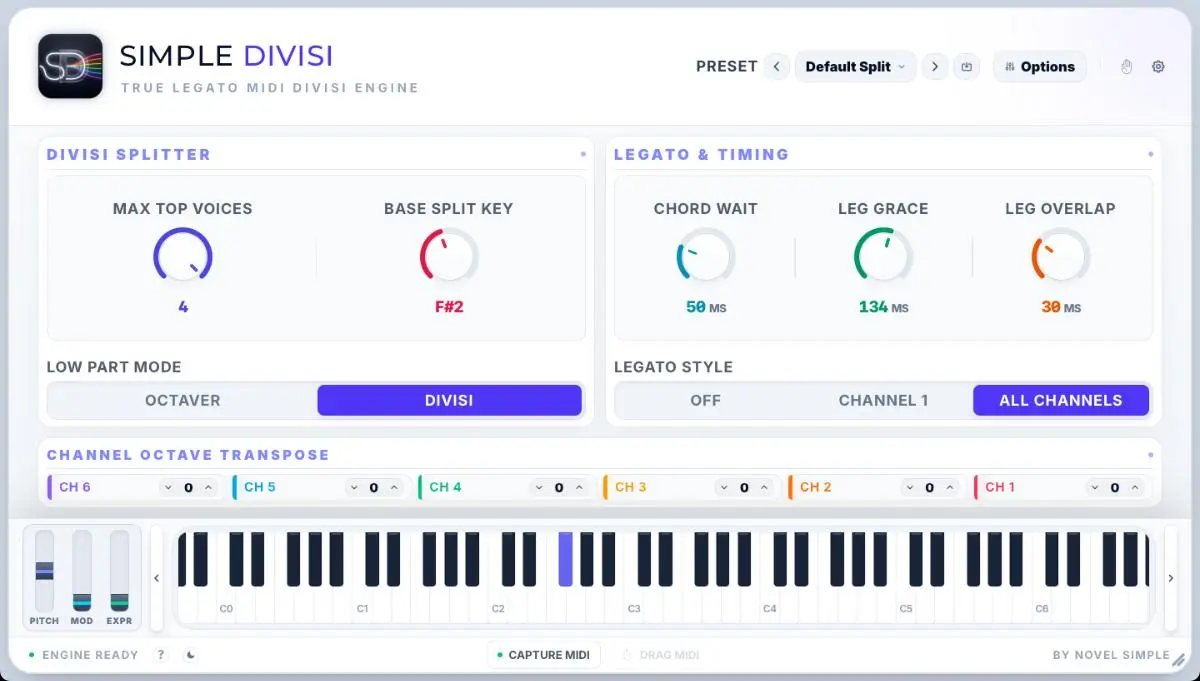Viewport: 1200px width, 681px height.
Task: Click the Channel Octave Transpose panel dot
Action: (1150, 455)
